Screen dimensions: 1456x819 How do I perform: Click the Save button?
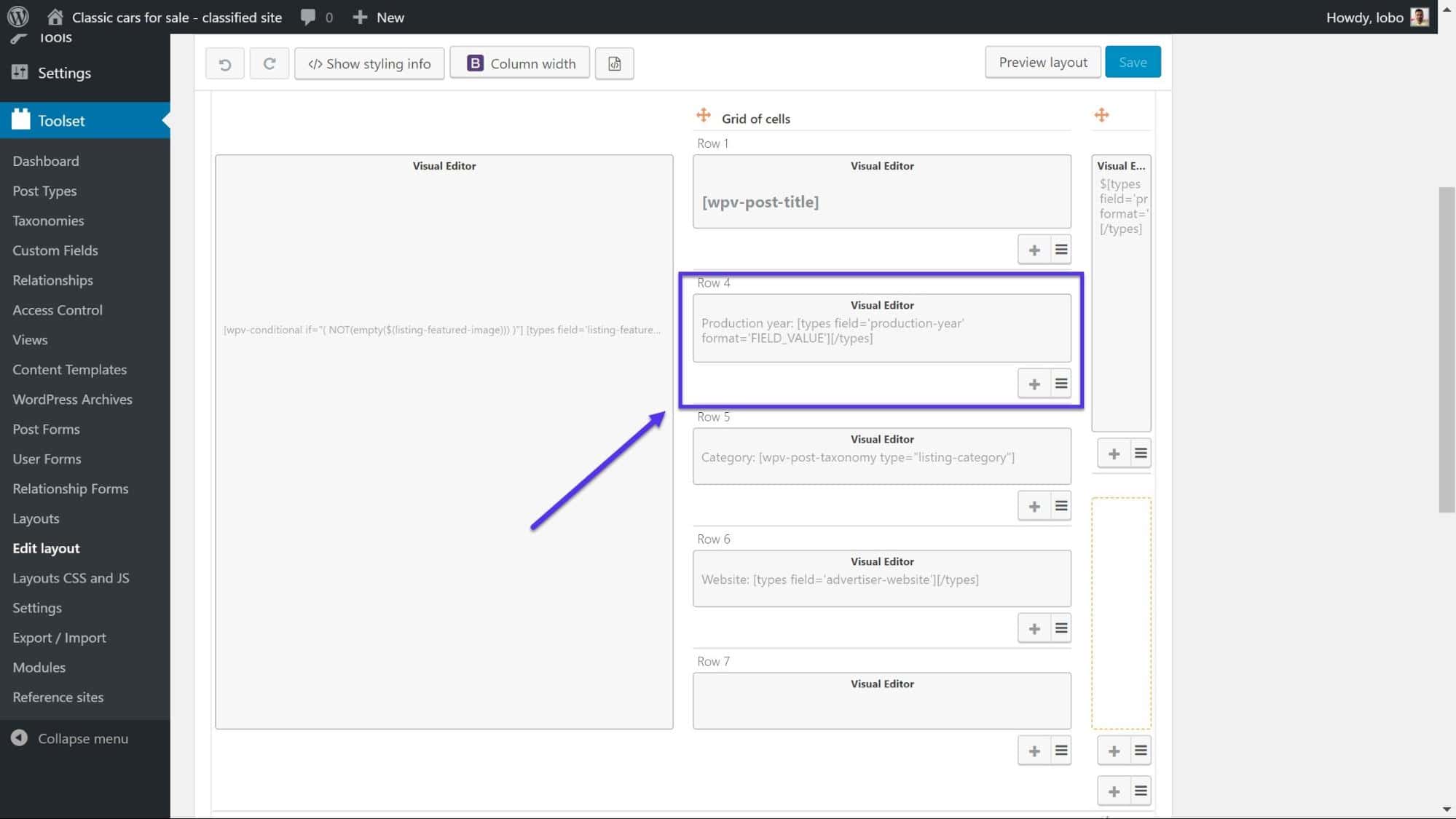(1132, 62)
